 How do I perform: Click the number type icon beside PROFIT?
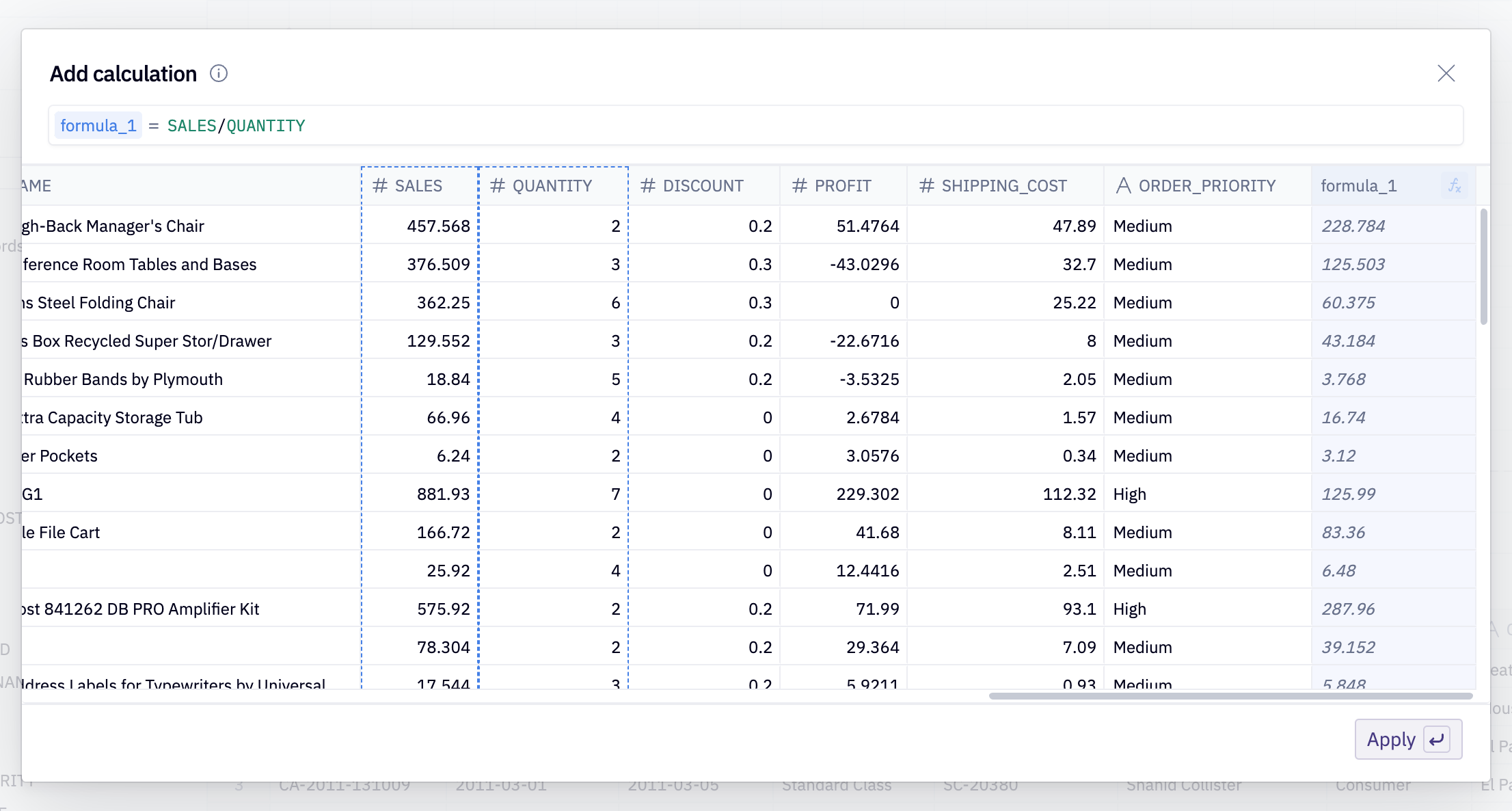point(800,185)
